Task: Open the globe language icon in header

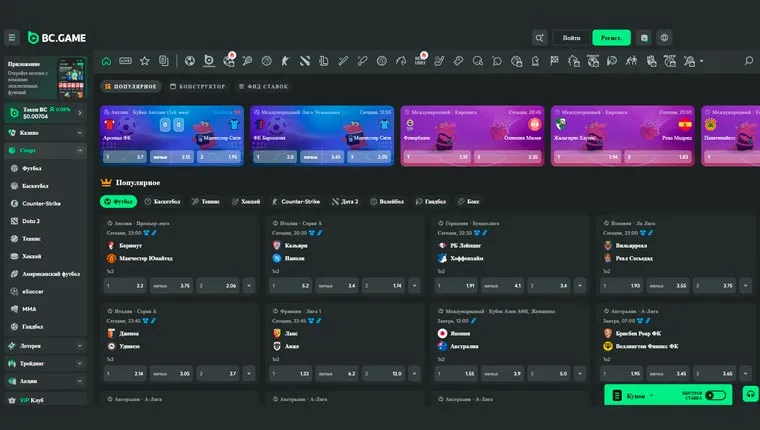Action: click(x=664, y=38)
